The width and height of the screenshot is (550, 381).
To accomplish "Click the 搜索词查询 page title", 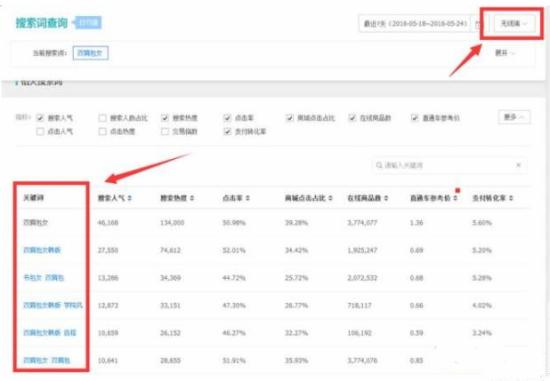I will 42,23.
